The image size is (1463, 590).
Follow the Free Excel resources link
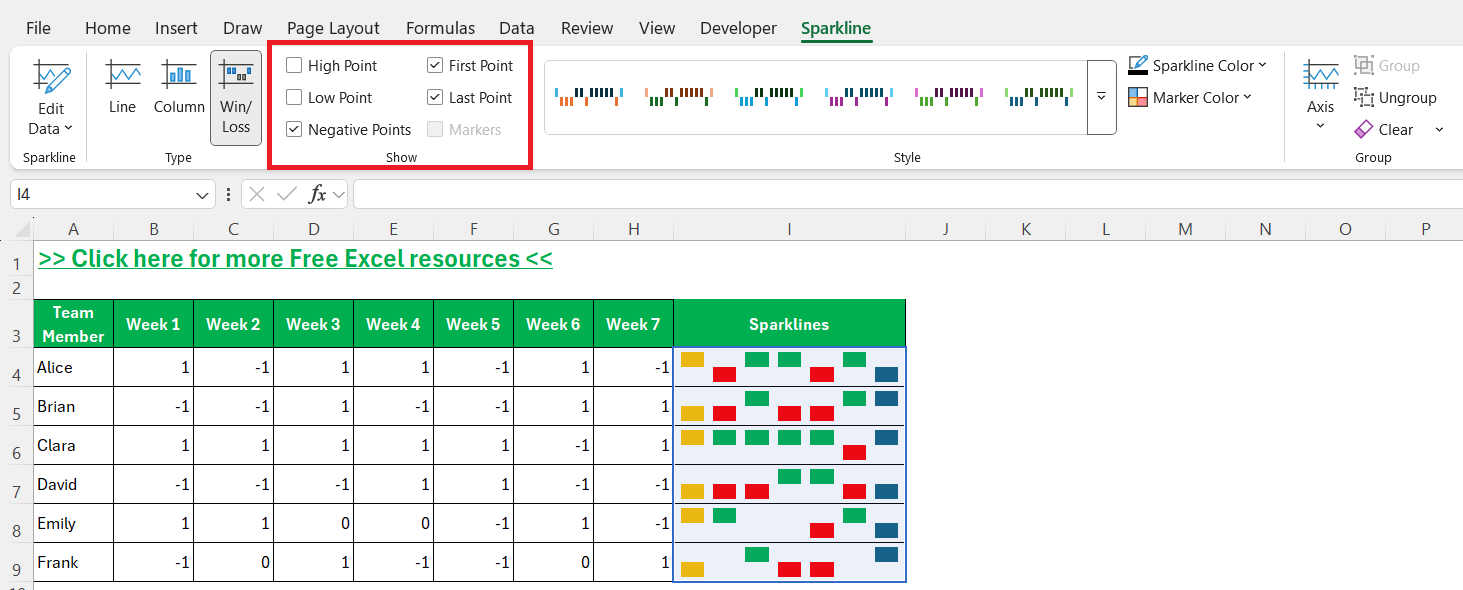(x=295, y=259)
